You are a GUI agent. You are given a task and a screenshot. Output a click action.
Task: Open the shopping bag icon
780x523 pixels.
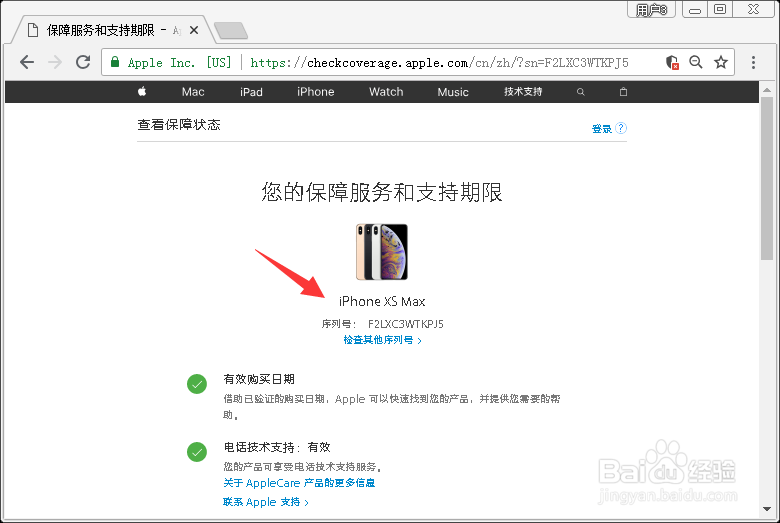[623, 92]
